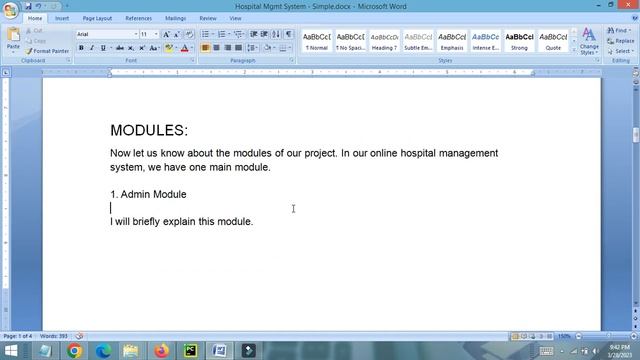Activate the Format Painter

[x=47, y=51]
